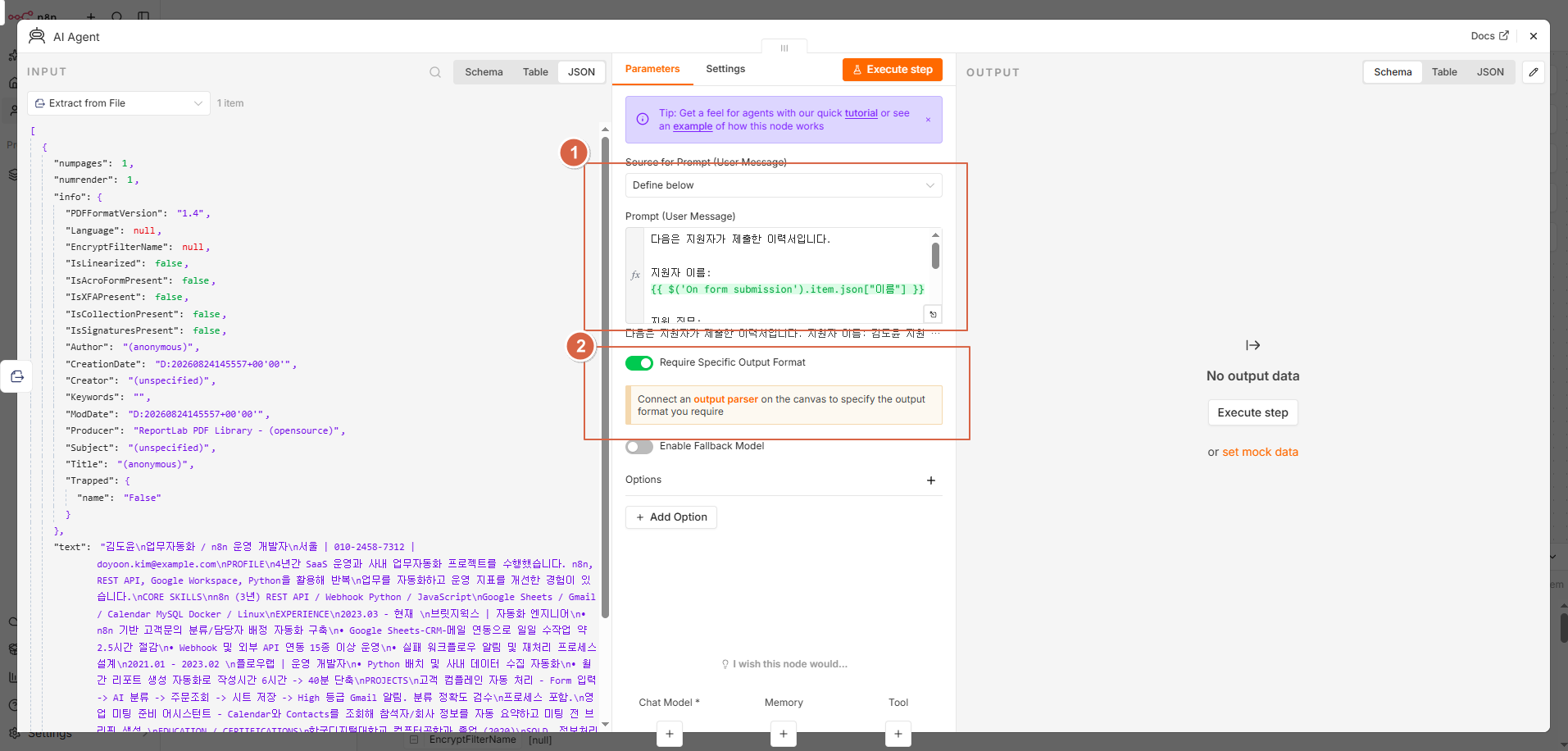Screen dimensions: 1568x751
Task: Click the panel drag handle icon at top
Action: (x=784, y=48)
